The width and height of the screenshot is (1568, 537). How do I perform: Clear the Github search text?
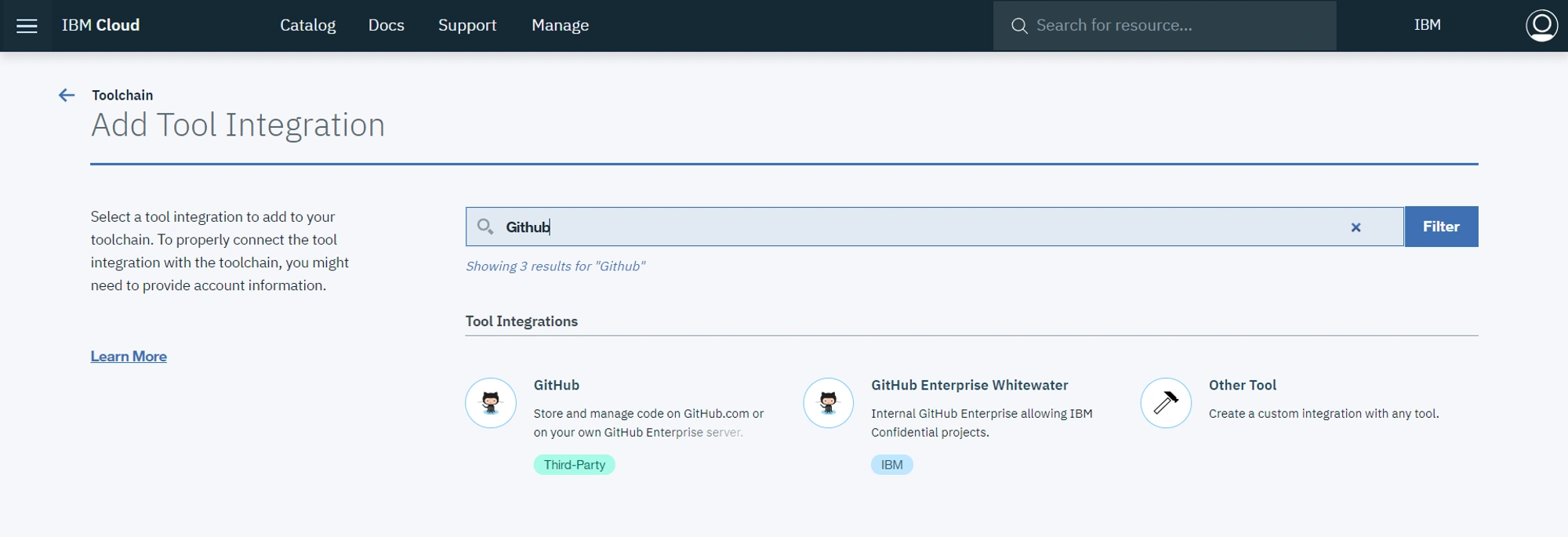coord(1356,227)
